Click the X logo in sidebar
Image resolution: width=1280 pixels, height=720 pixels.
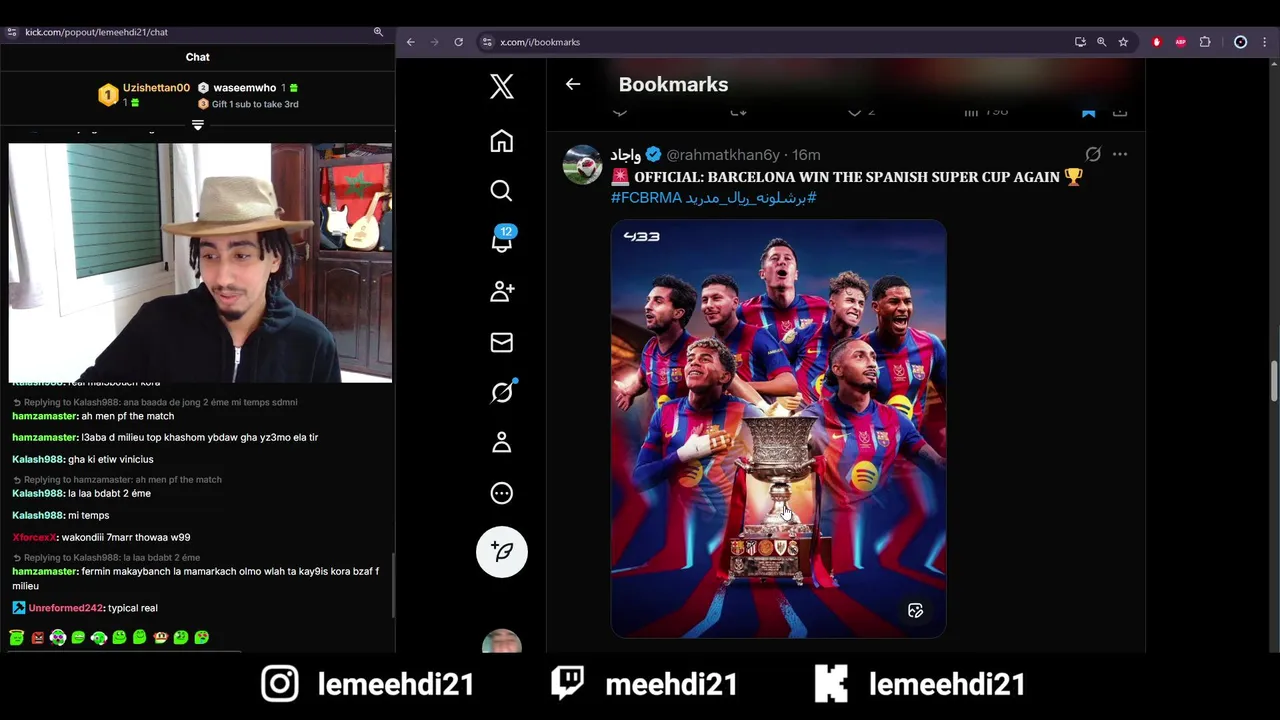click(502, 86)
